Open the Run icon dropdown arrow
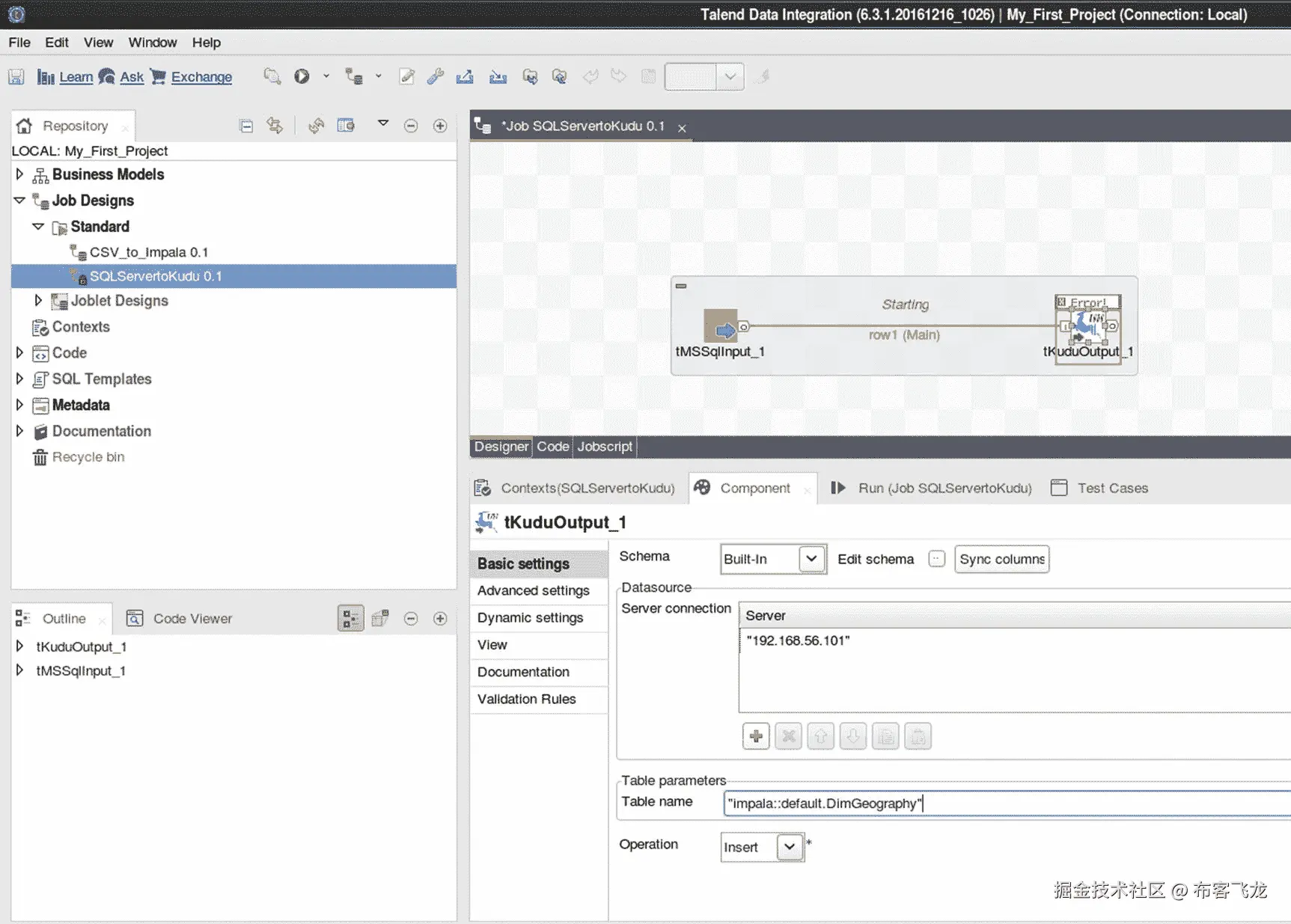Image resolution: width=1291 pixels, height=924 pixels. (x=326, y=76)
